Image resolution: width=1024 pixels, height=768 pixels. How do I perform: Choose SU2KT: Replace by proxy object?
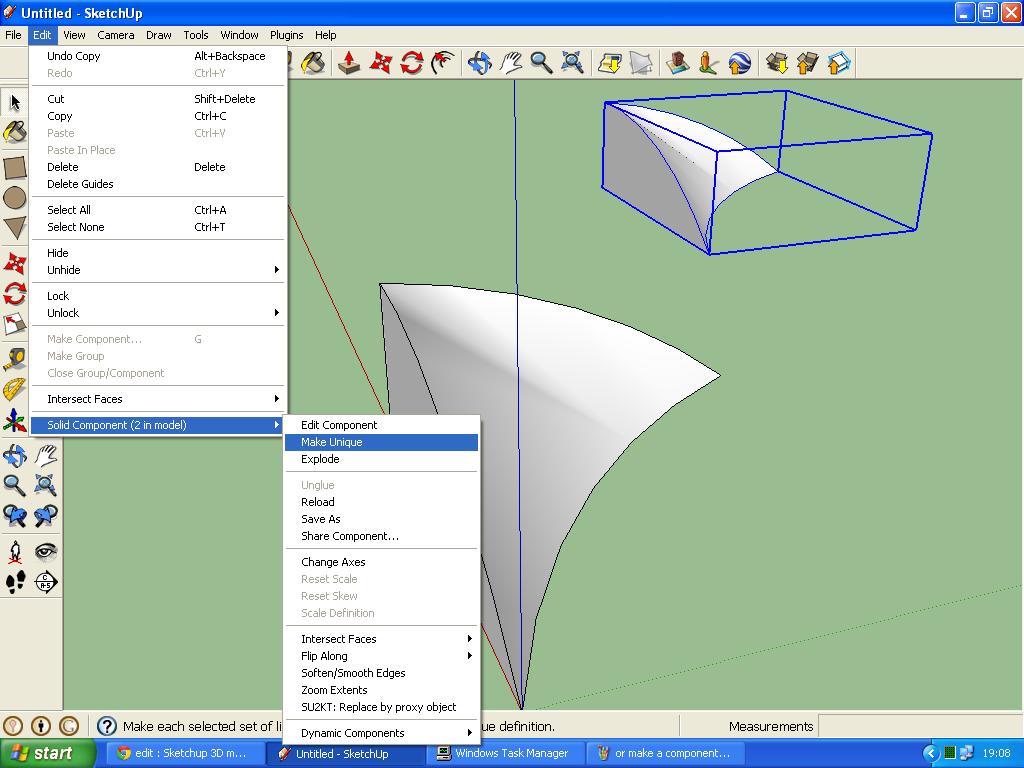(x=381, y=707)
